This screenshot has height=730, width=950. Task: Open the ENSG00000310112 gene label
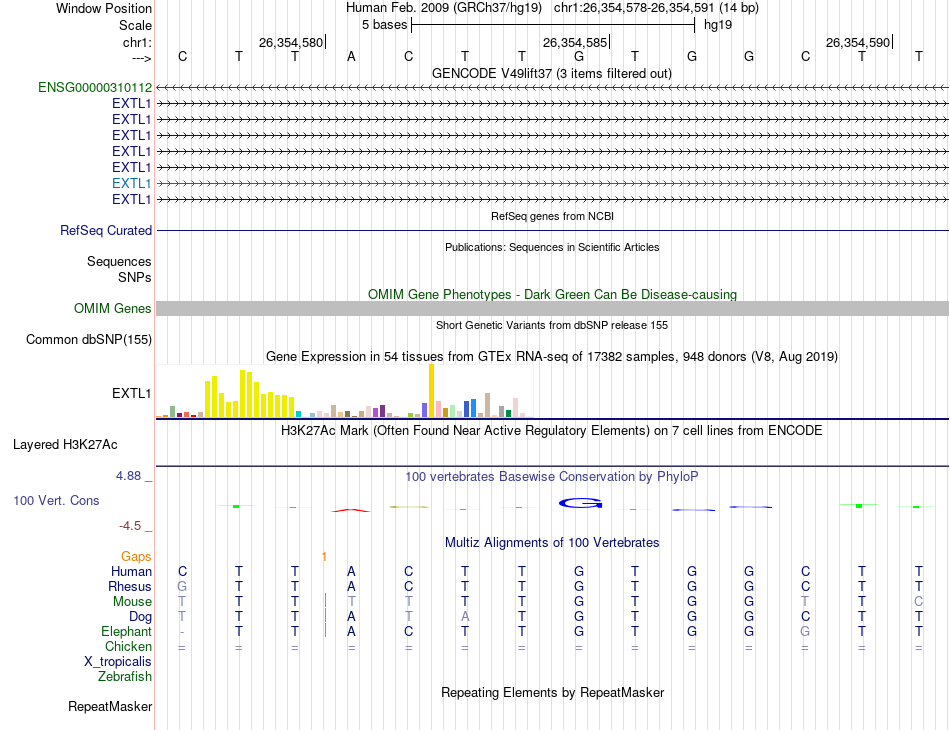[95, 88]
